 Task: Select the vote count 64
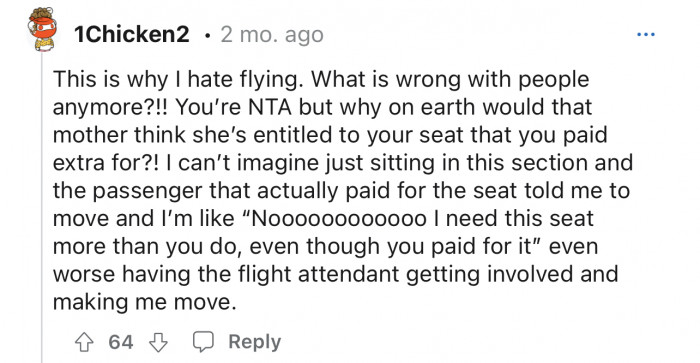[x=121, y=342]
